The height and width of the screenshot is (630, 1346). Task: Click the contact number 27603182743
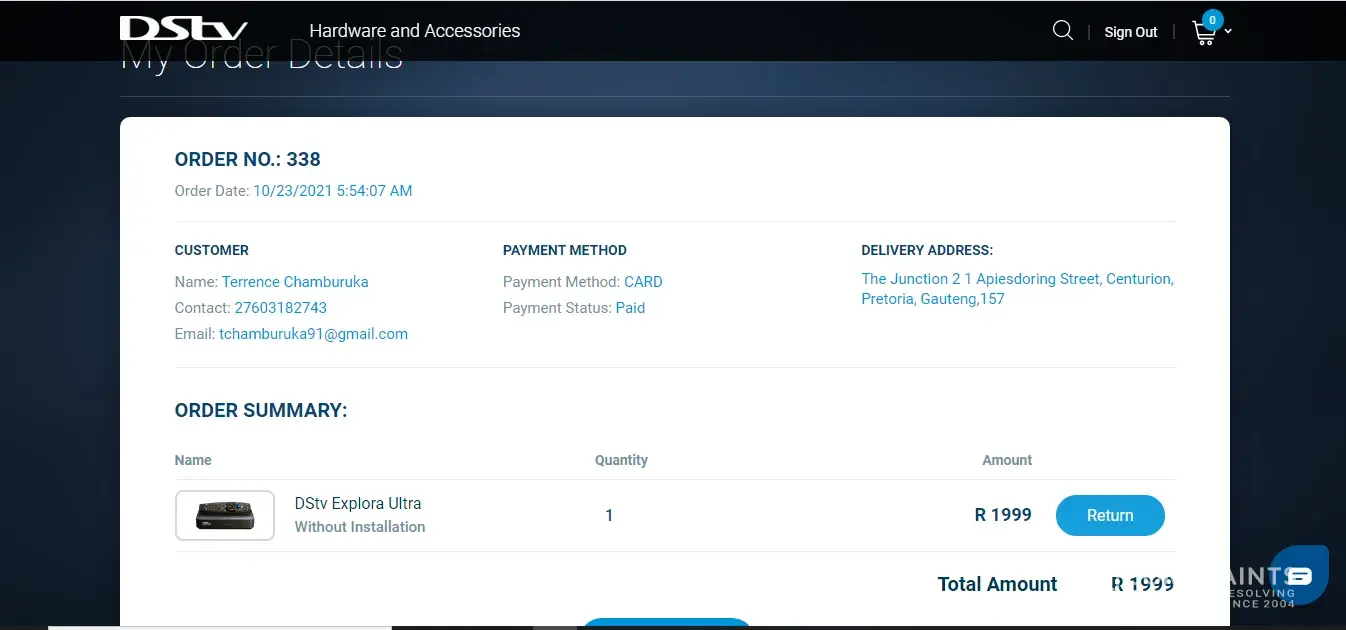(x=280, y=308)
